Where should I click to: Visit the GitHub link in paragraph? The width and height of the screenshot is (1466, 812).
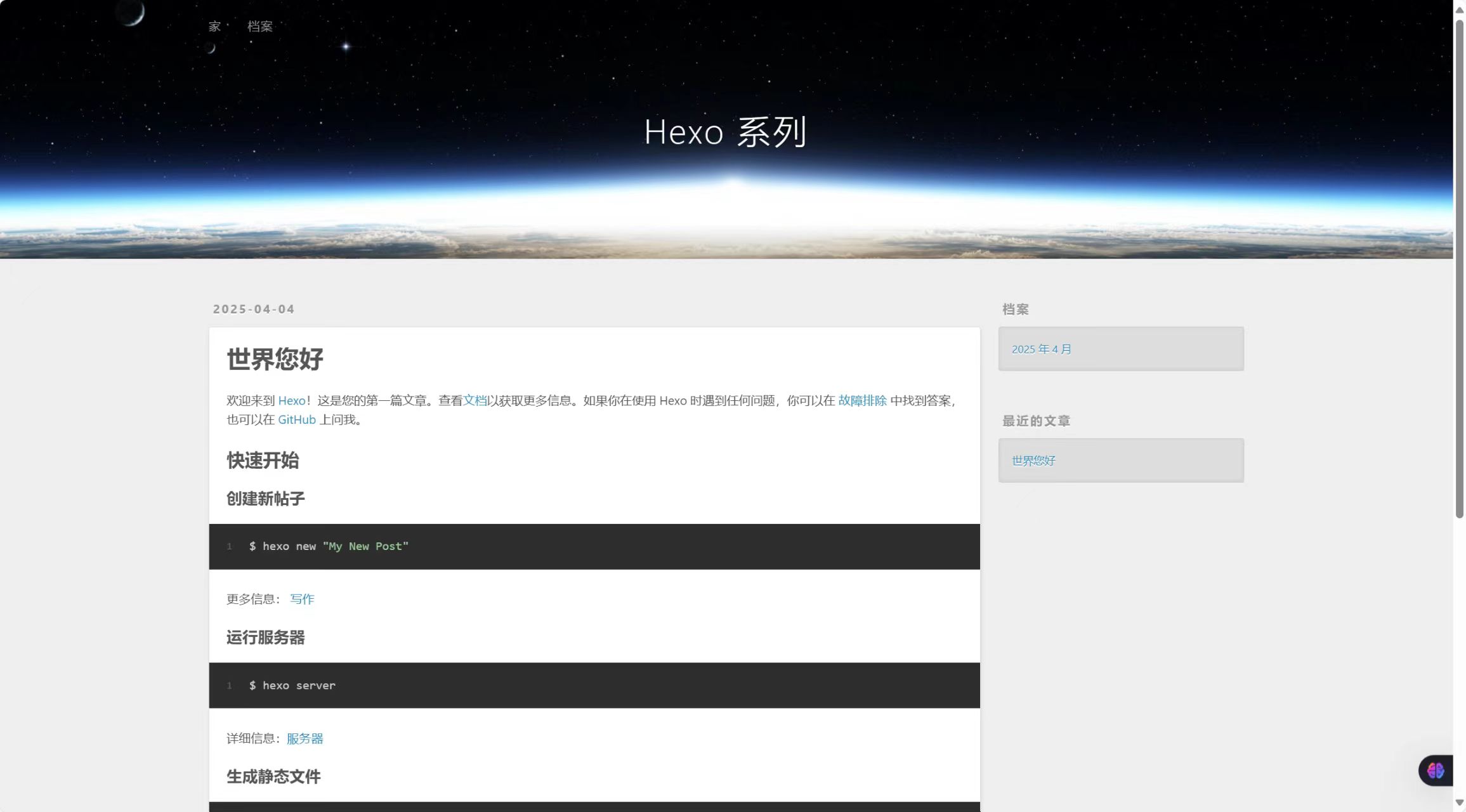pyautogui.click(x=297, y=420)
